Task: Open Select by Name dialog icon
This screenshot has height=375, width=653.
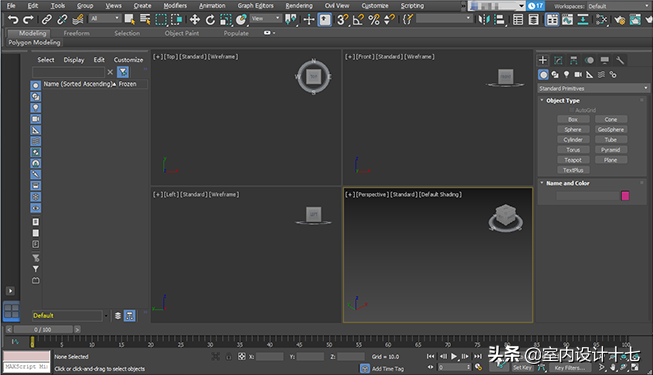Action: (x=145, y=20)
